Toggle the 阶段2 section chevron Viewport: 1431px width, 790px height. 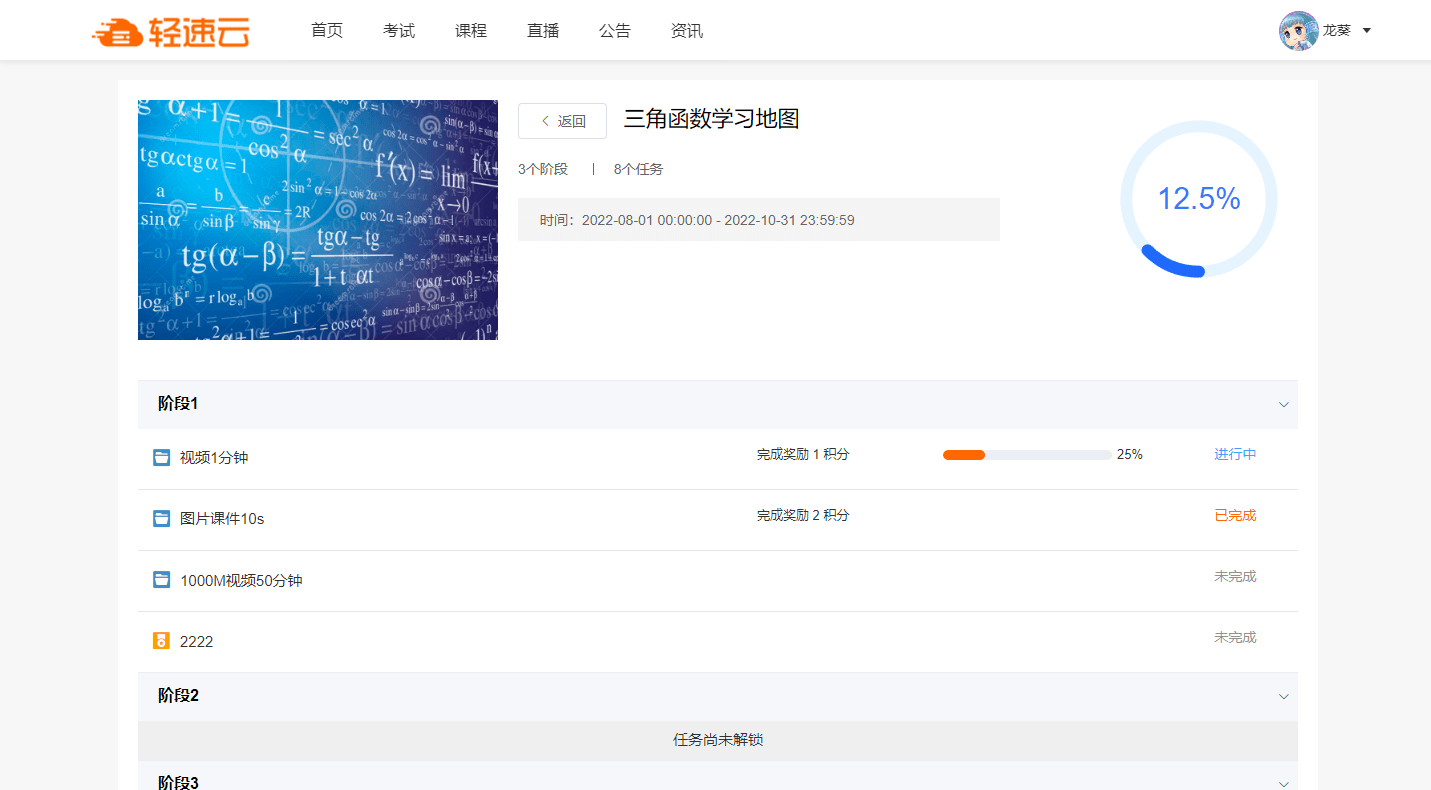tap(1284, 697)
